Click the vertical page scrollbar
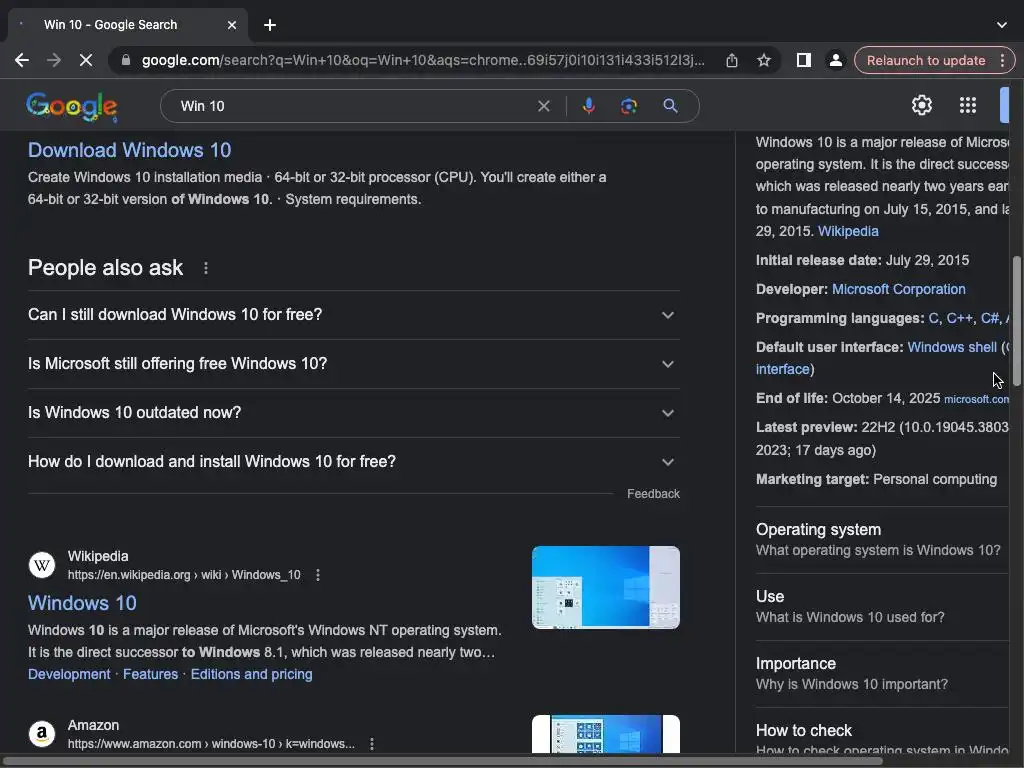1024x768 pixels. (x=1016, y=320)
